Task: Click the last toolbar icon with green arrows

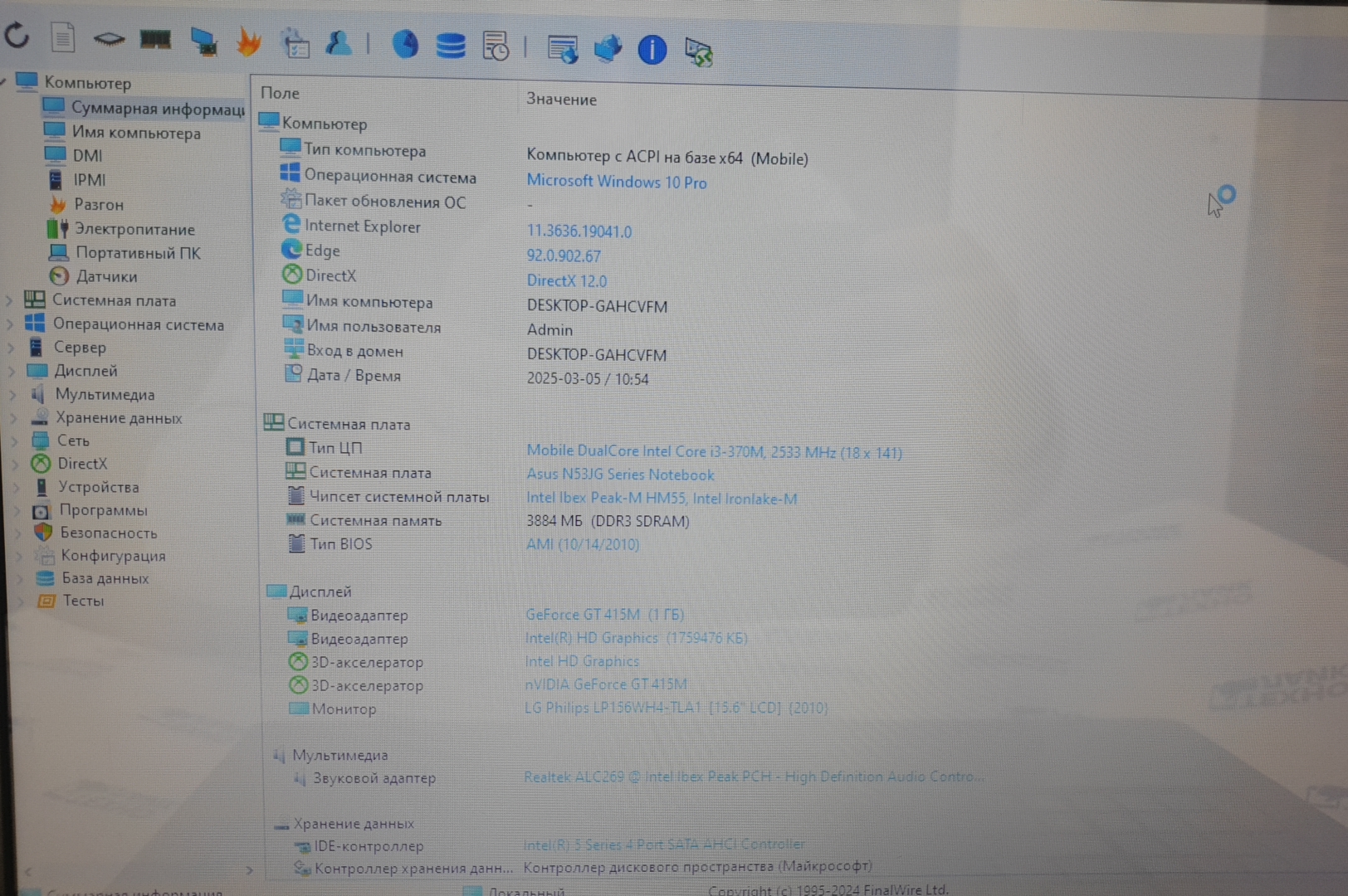Action: pyautogui.click(x=698, y=51)
